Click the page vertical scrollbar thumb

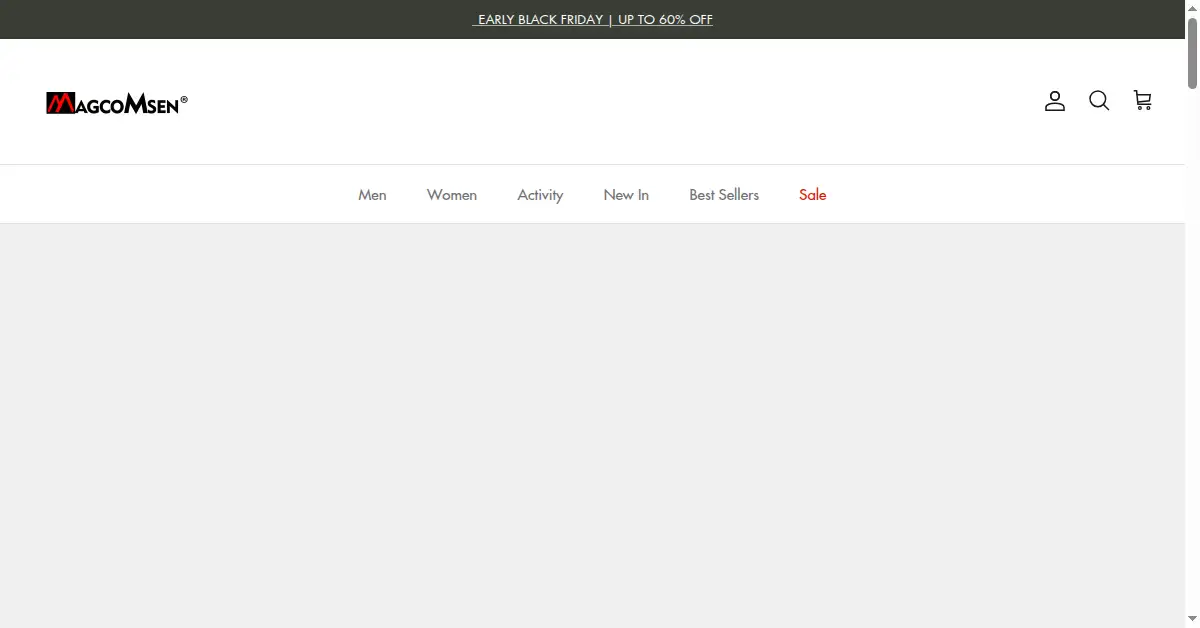[x=1192, y=52]
